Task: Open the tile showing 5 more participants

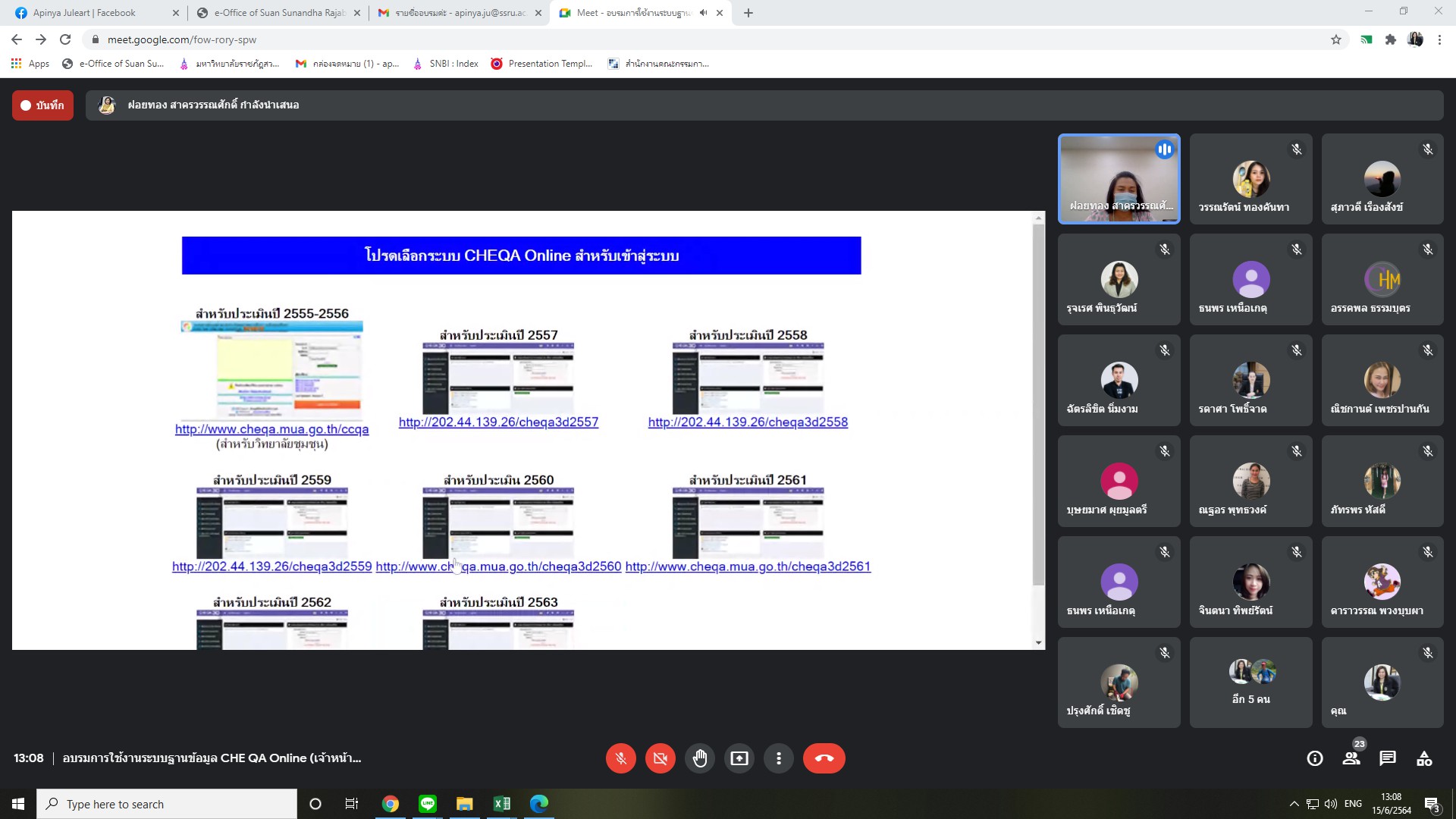Action: pos(1250,682)
